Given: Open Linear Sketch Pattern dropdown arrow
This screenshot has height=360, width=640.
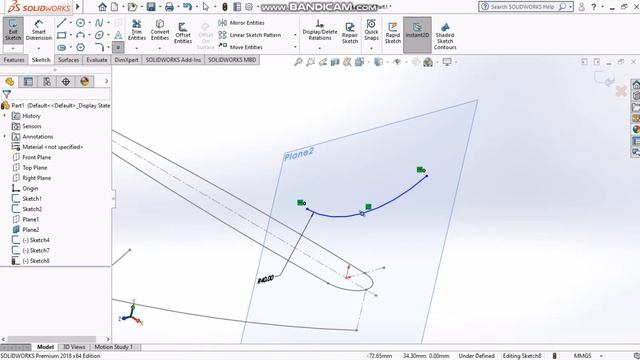Looking at the screenshot, I should (295, 35).
